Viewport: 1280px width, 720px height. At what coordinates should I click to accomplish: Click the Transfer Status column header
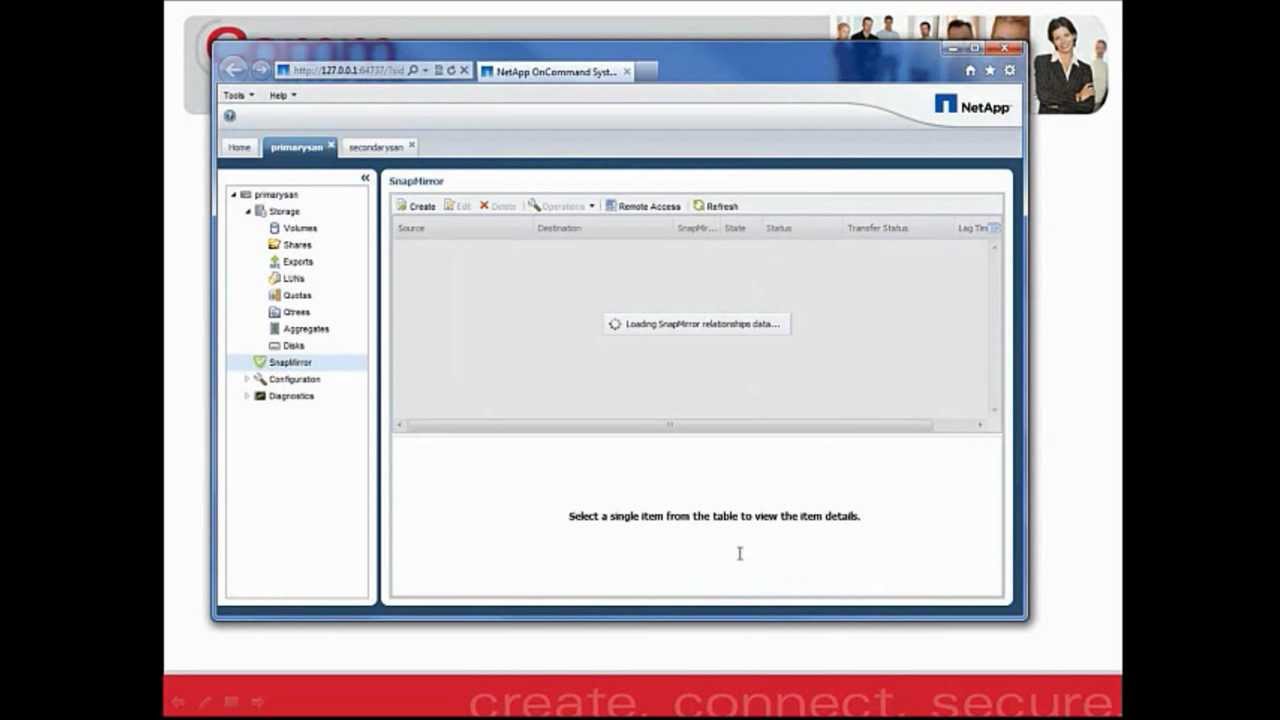point(899,228)
